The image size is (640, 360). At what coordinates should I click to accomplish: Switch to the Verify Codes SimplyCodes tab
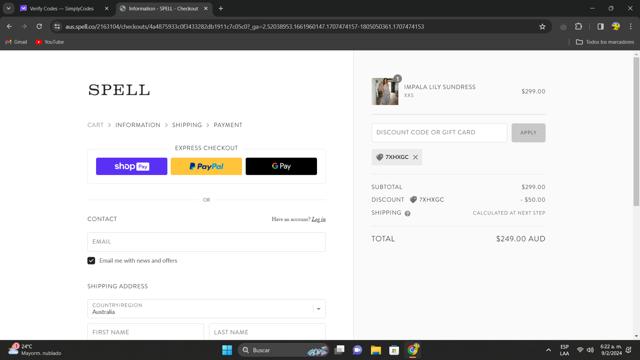(x=61, y=8)
